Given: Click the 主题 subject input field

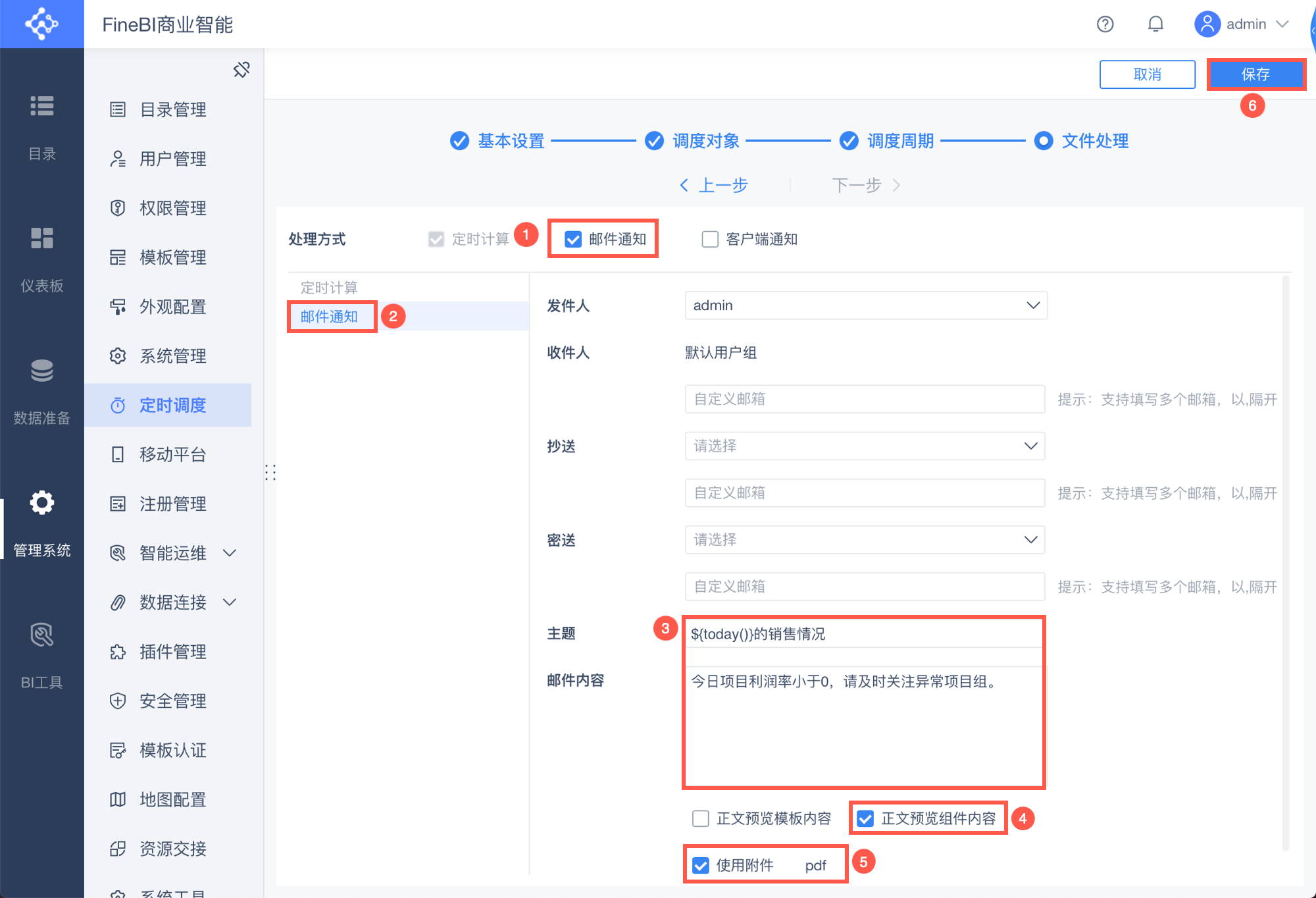Looking at the screenshot, I should [x=863, y=634].
